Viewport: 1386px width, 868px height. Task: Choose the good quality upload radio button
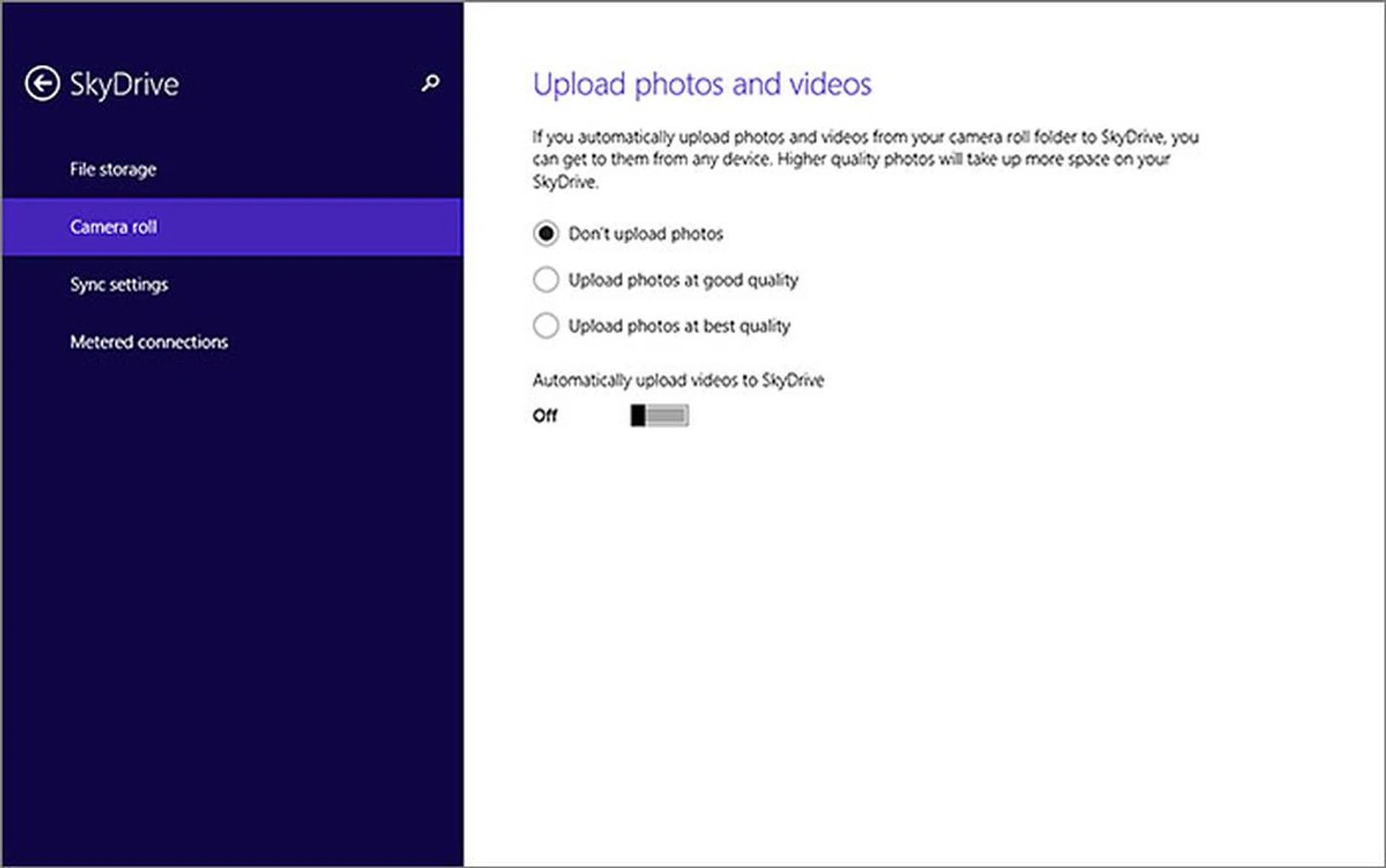pyautogui.click(x=546, y=279)
